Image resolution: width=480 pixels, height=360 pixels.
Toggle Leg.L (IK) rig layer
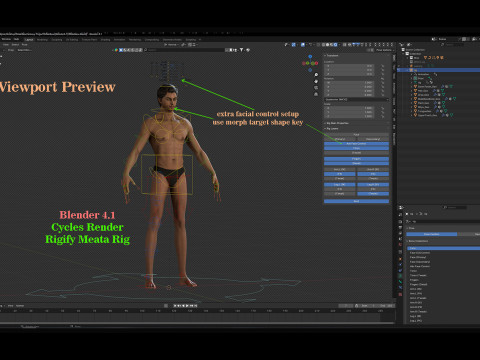click(x=340, y=185)
